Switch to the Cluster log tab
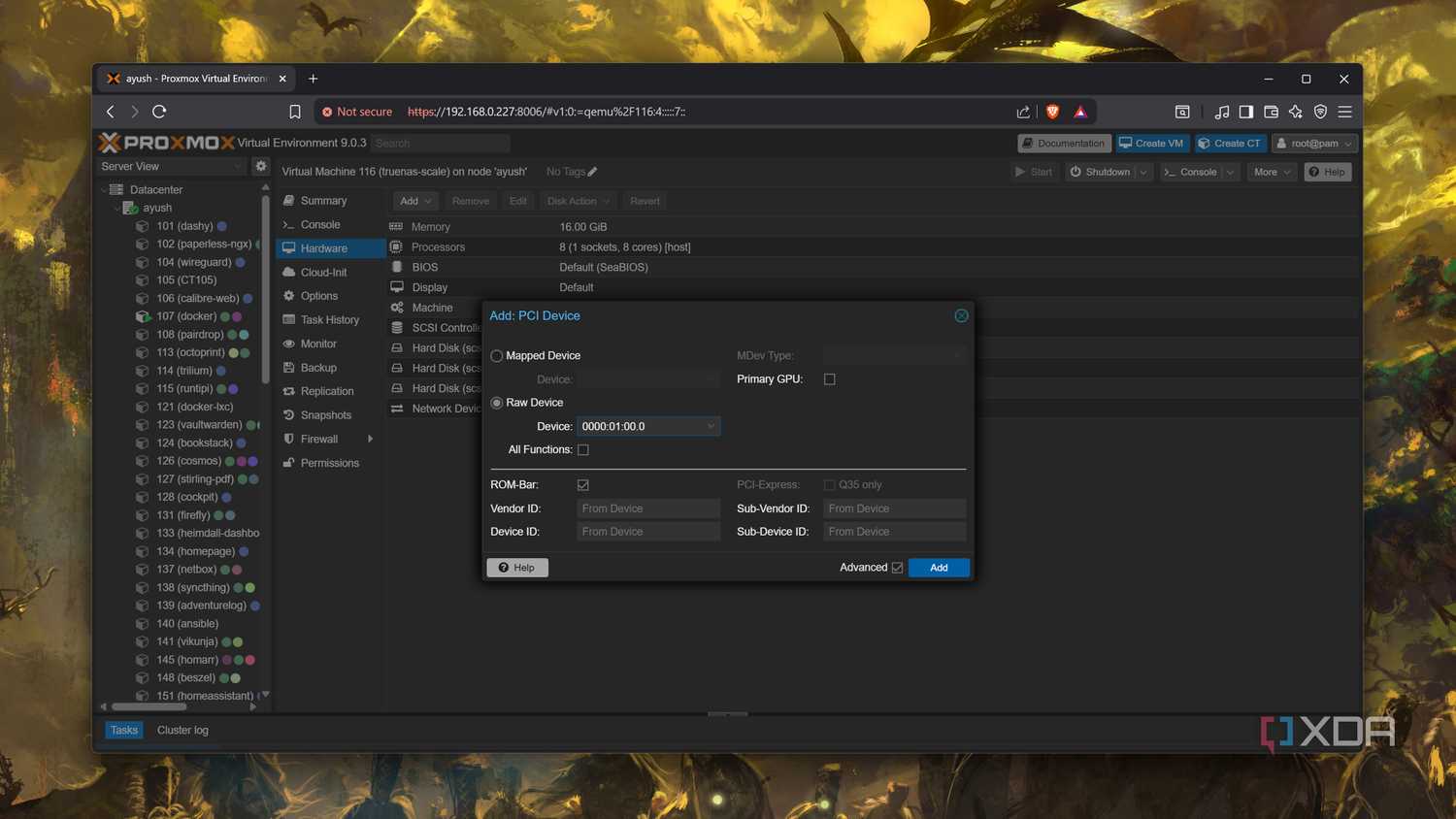 182,731
